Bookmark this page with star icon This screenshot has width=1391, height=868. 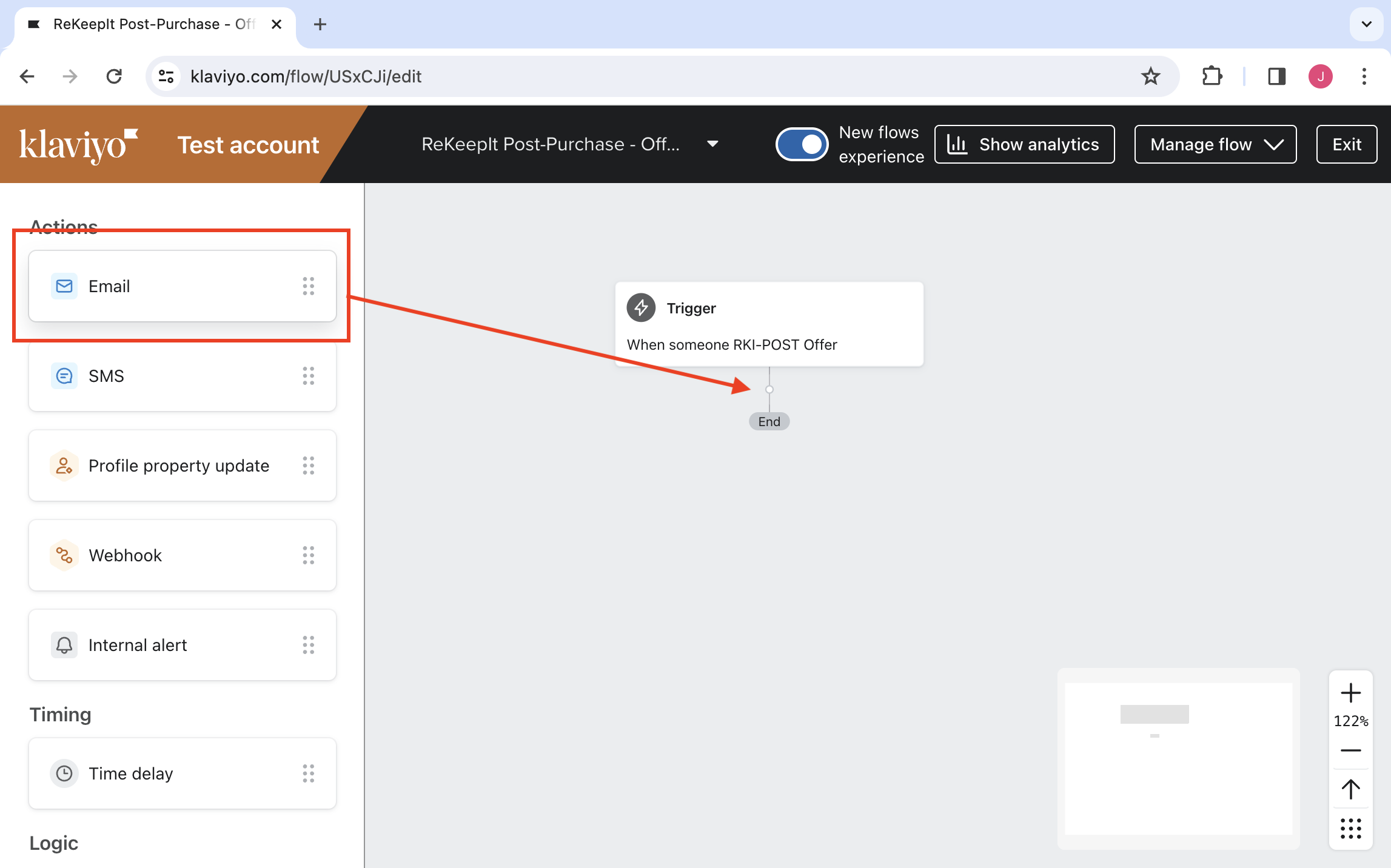(1150, 76)
